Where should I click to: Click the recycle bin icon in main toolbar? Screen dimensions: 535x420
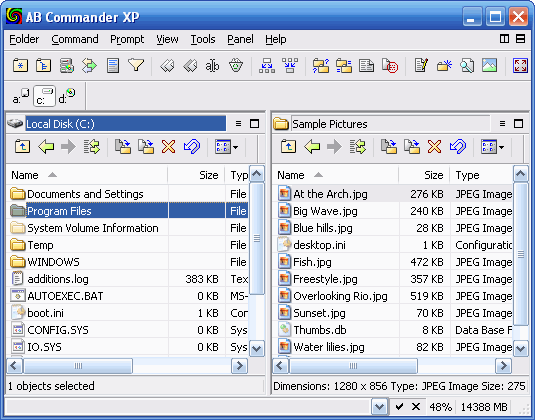[236, 65]
